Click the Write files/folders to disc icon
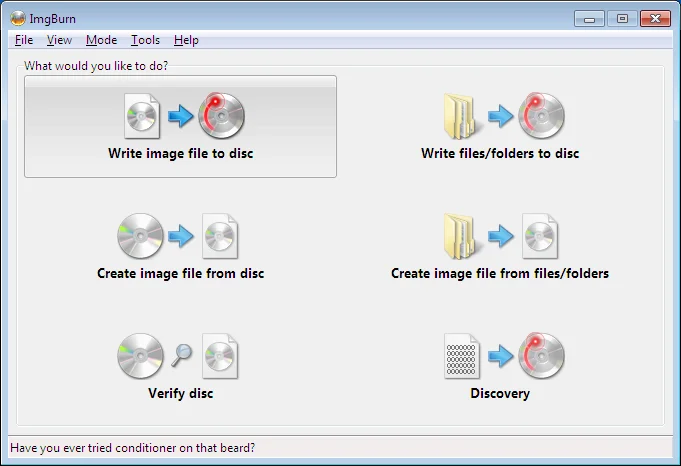The image size is (681, 466). tap(500, 116)
